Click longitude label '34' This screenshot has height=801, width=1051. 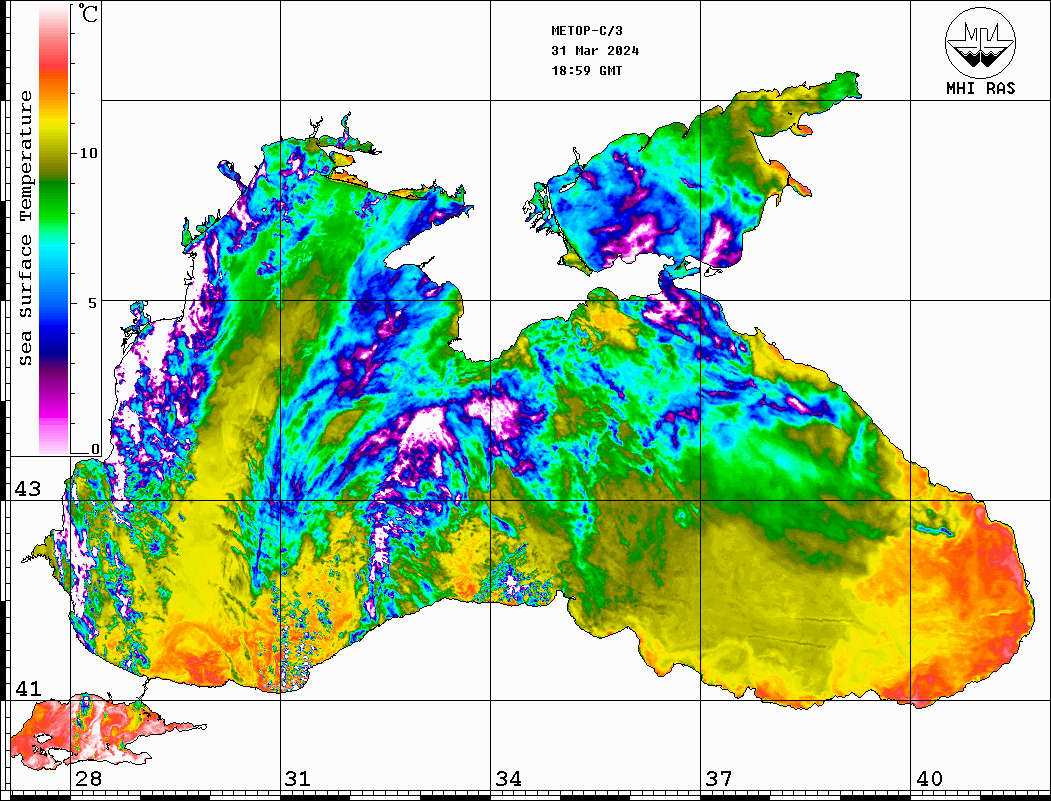[508, 778]
